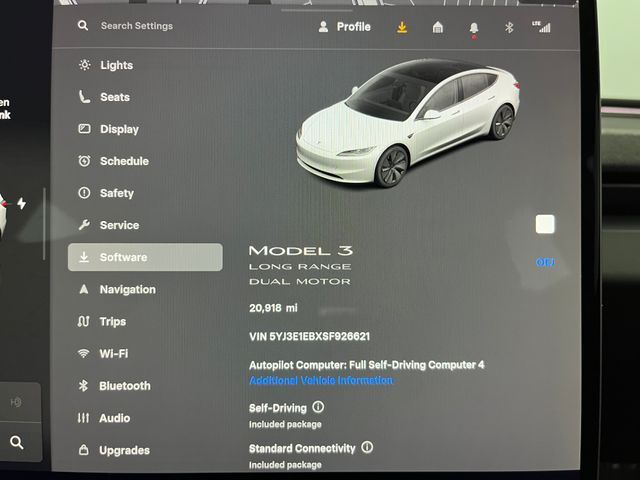The width and height of the screenshot is (640, 480).
Task: Show info for Self-Driving package
Action: 318,407
